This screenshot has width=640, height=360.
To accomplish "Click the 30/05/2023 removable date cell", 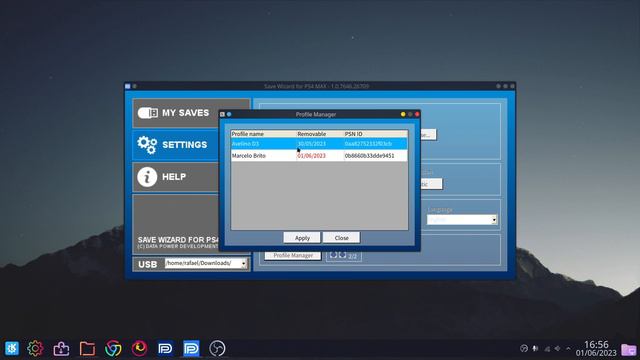I will pyautogui.click(x=311, y=144).
